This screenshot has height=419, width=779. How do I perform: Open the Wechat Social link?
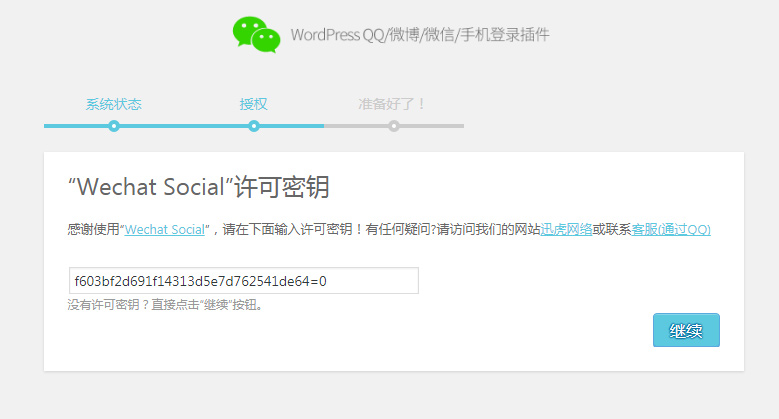[164, 230]
